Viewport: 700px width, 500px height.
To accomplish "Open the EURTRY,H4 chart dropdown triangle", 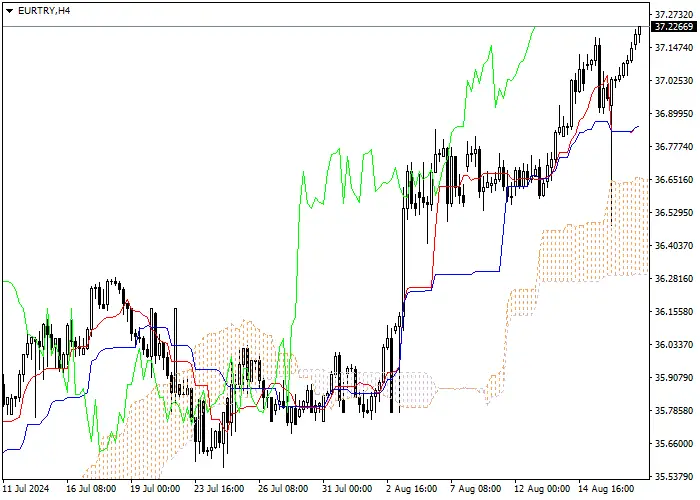I will [x=9, y=11].
